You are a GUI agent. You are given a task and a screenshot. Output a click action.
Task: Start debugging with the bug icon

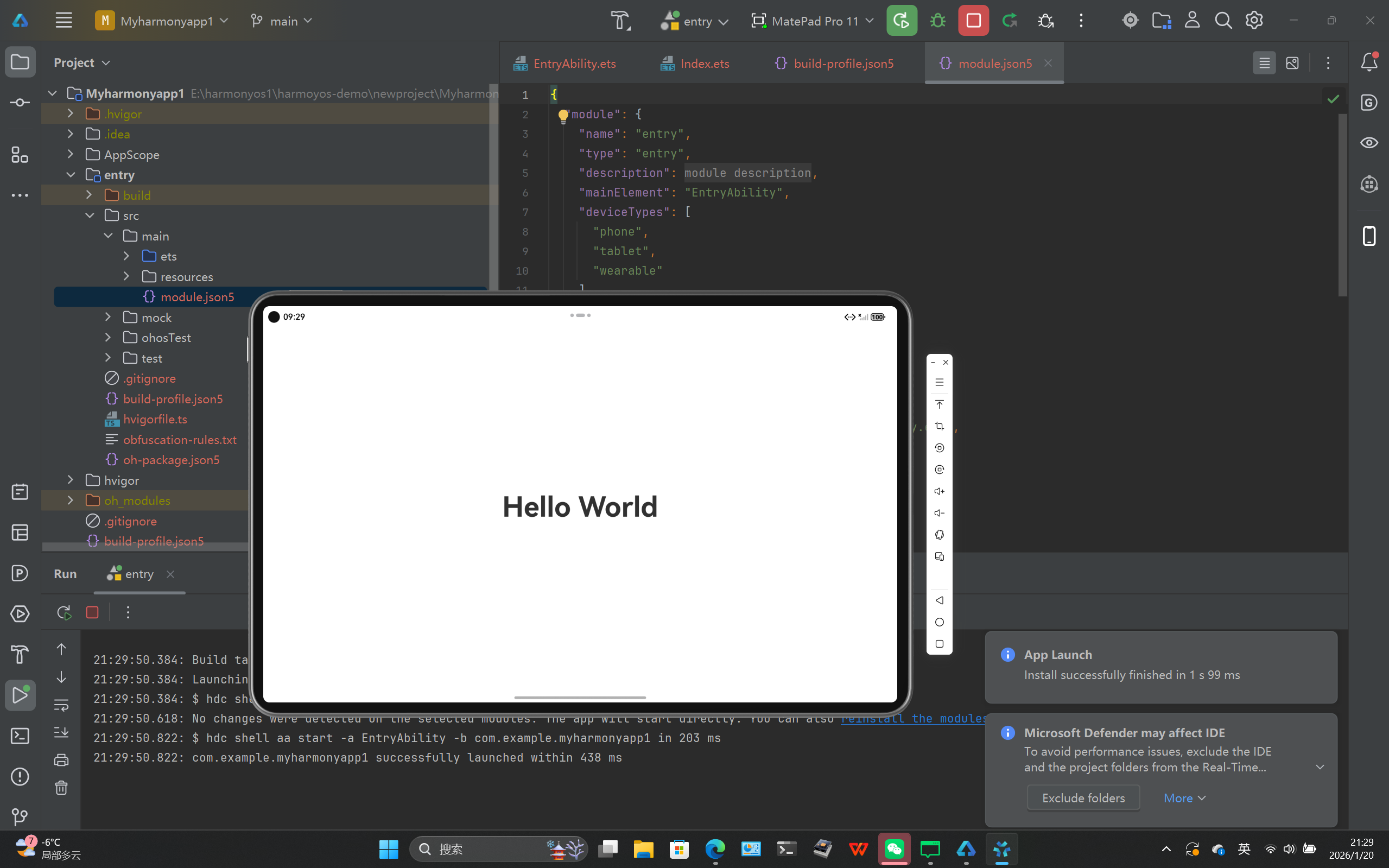[x=937, y=21]
